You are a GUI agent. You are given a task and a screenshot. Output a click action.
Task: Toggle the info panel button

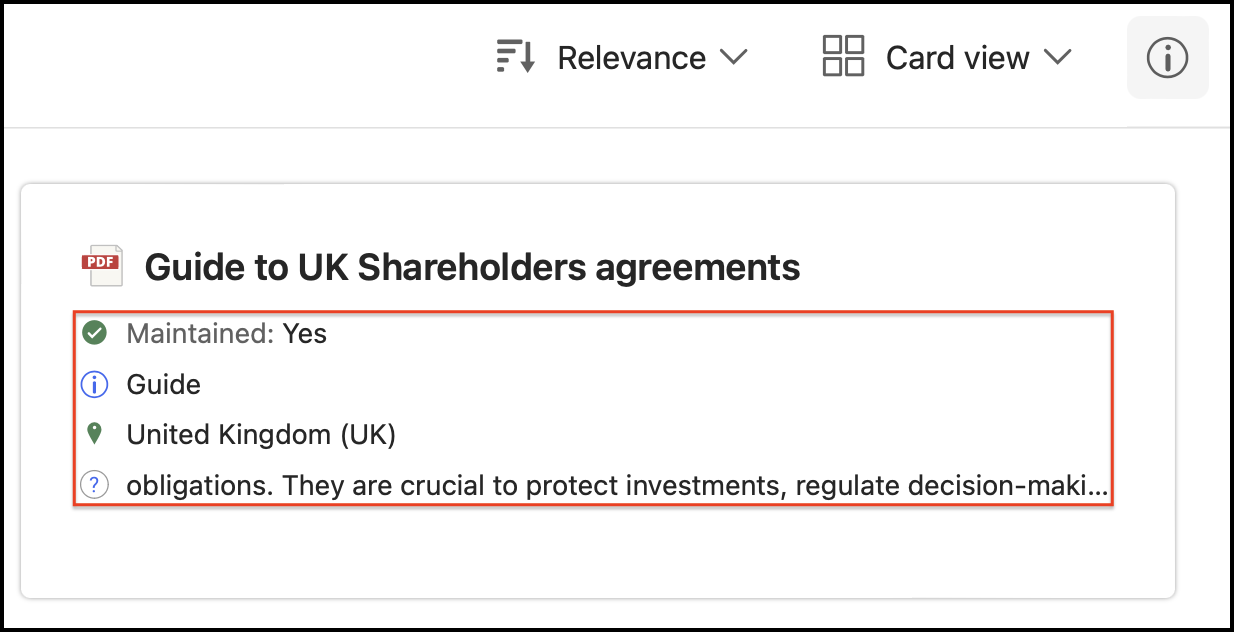tap(1167, 58)
